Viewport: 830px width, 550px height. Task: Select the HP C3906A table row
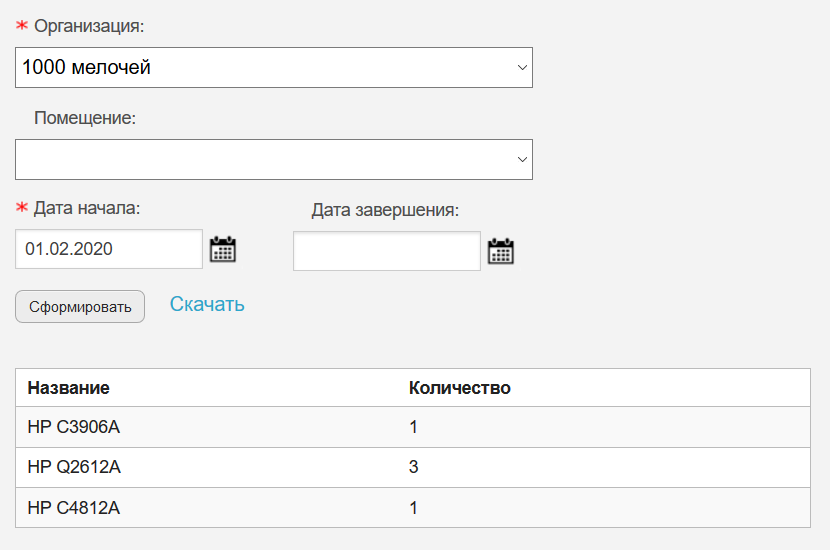pos(413,427)
